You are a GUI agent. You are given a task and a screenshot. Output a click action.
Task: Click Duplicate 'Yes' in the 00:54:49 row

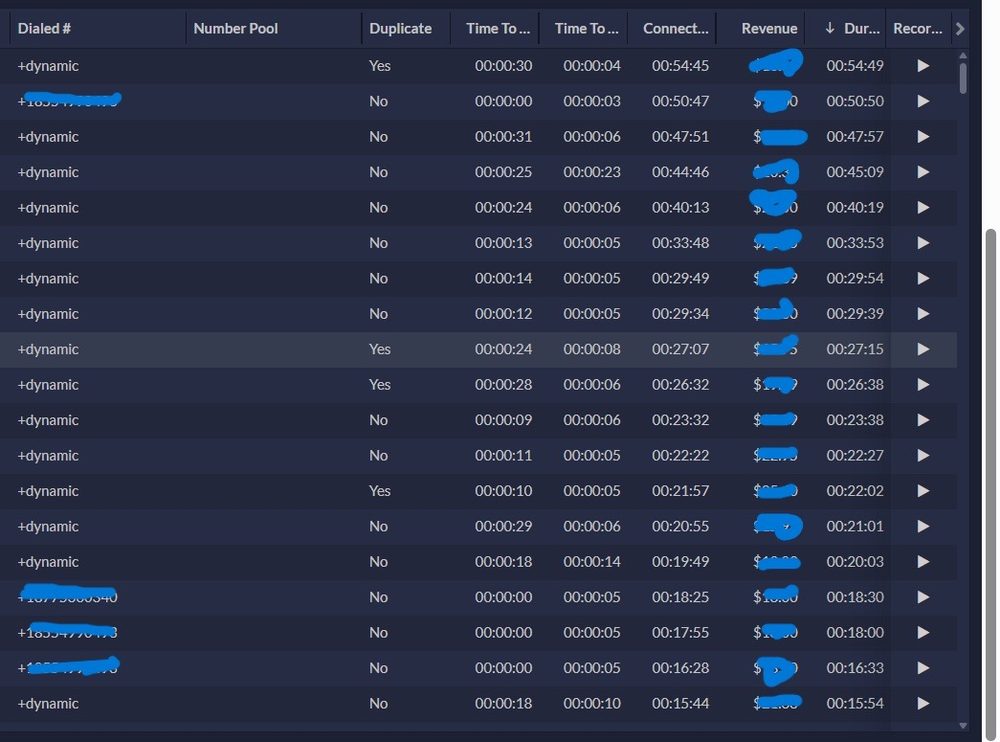[x=379, y=66]
